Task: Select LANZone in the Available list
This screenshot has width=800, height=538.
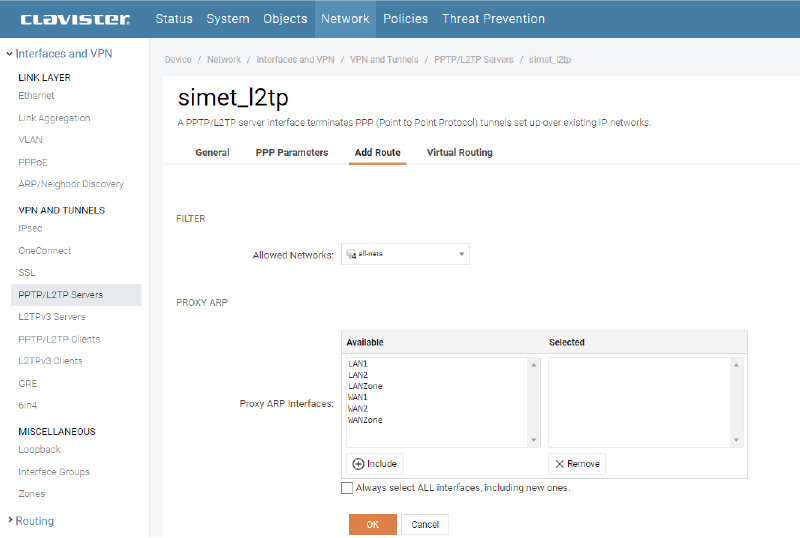Action: click(365, 386)
